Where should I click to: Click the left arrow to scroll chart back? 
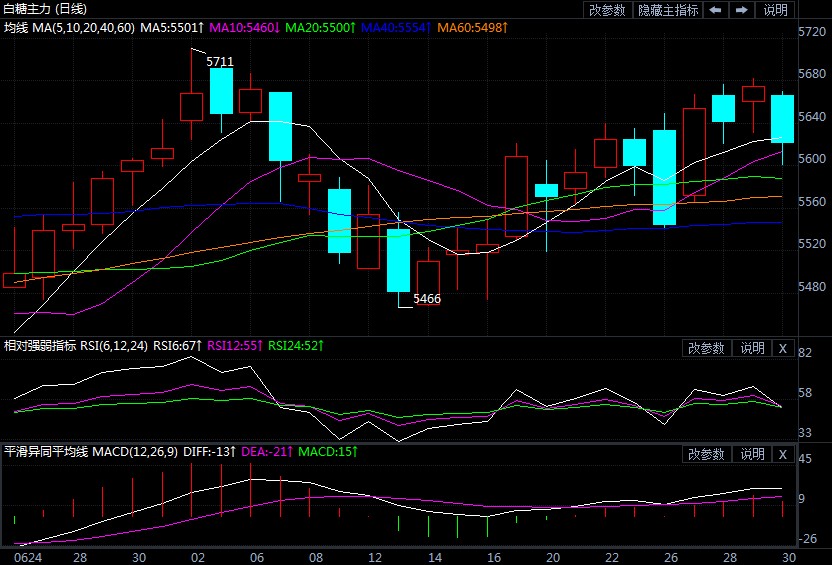[716, 10]
